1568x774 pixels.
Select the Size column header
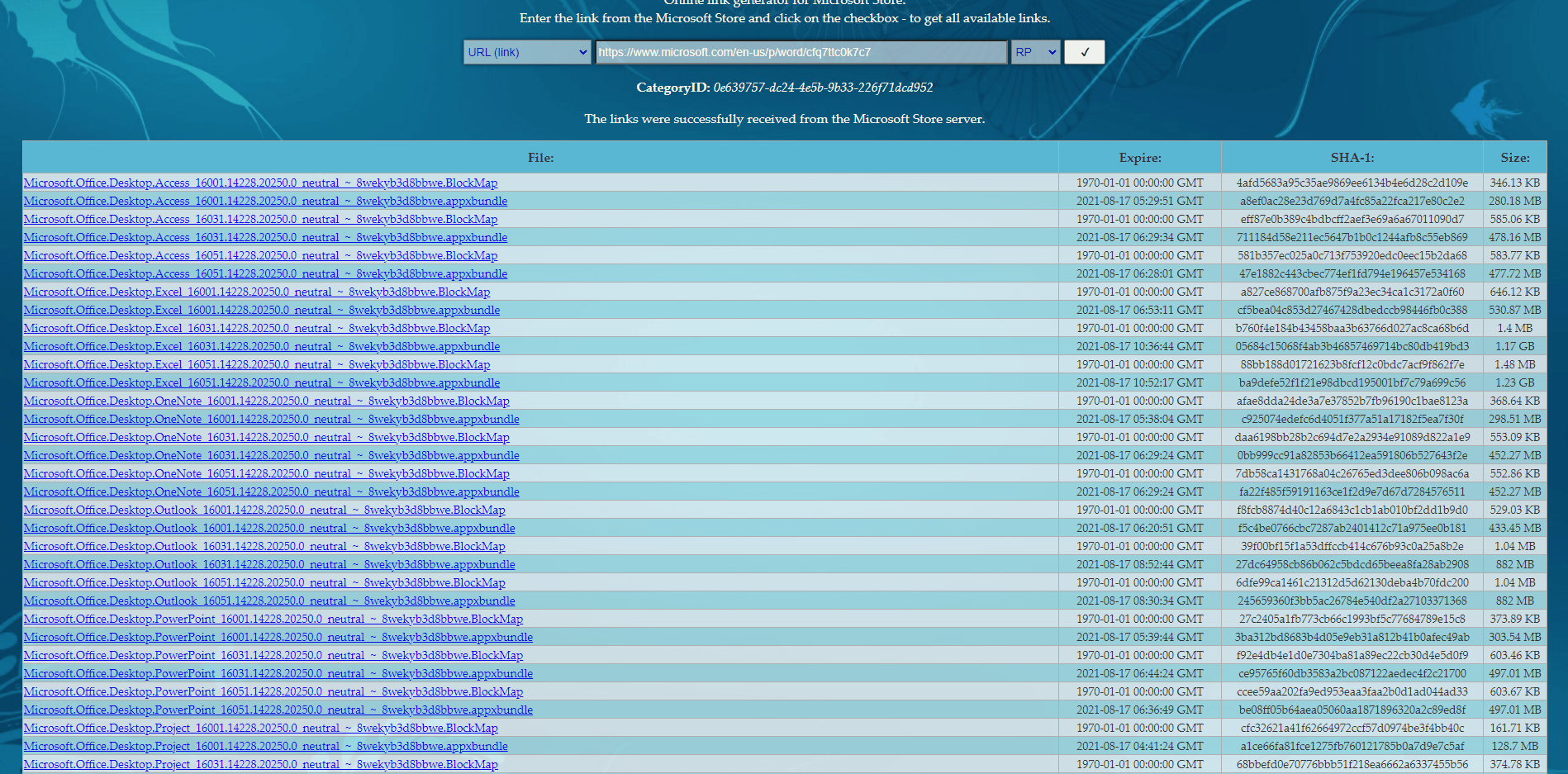click(x=1515, y=157)
